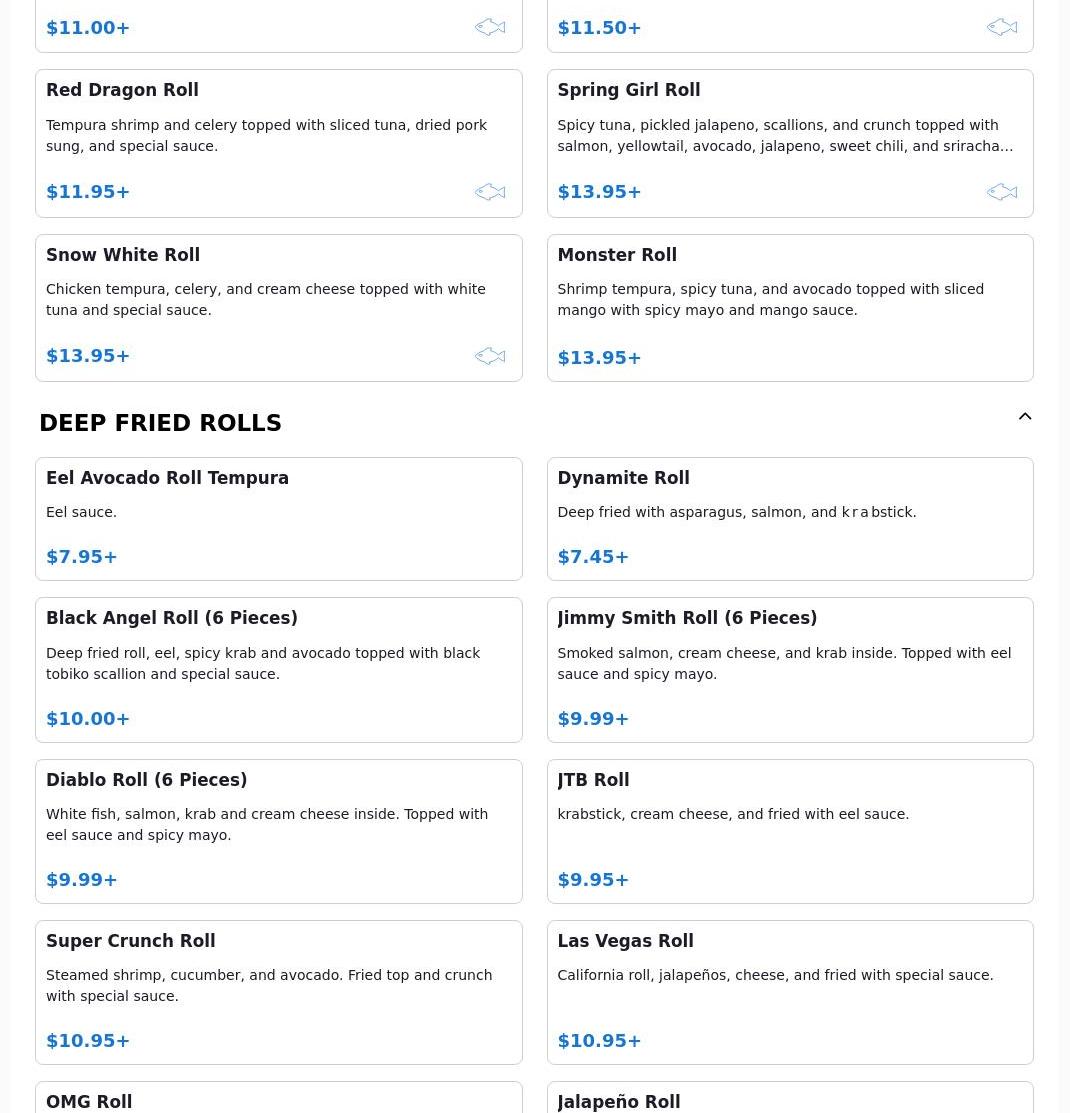1070x1113 pixels.
Task: Click the Red Dragon Roll title
Action: [122, 90]
